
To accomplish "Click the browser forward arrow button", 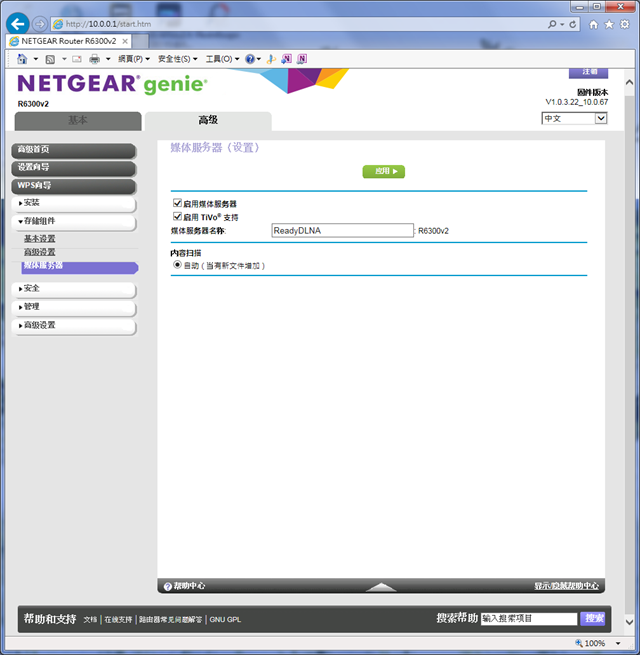I will click(40, 24).
